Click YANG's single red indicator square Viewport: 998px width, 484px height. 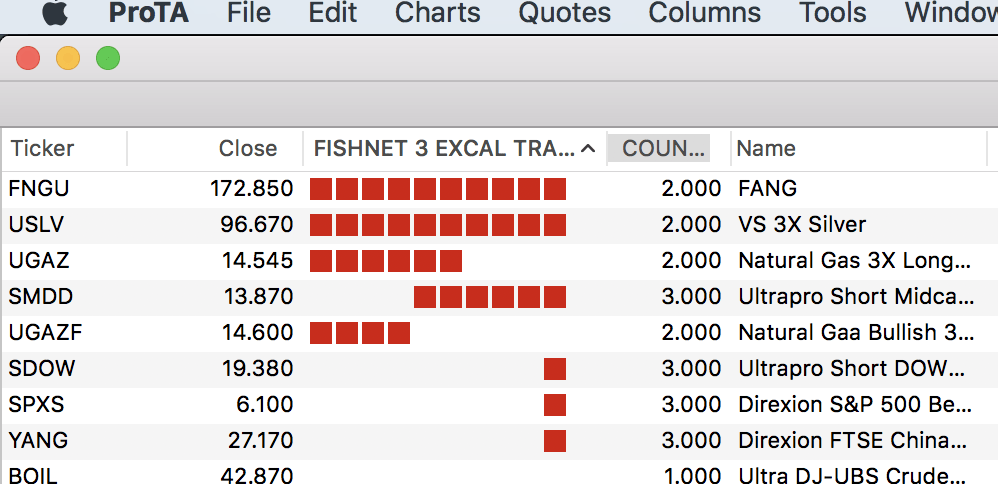(x=555, y=441)
